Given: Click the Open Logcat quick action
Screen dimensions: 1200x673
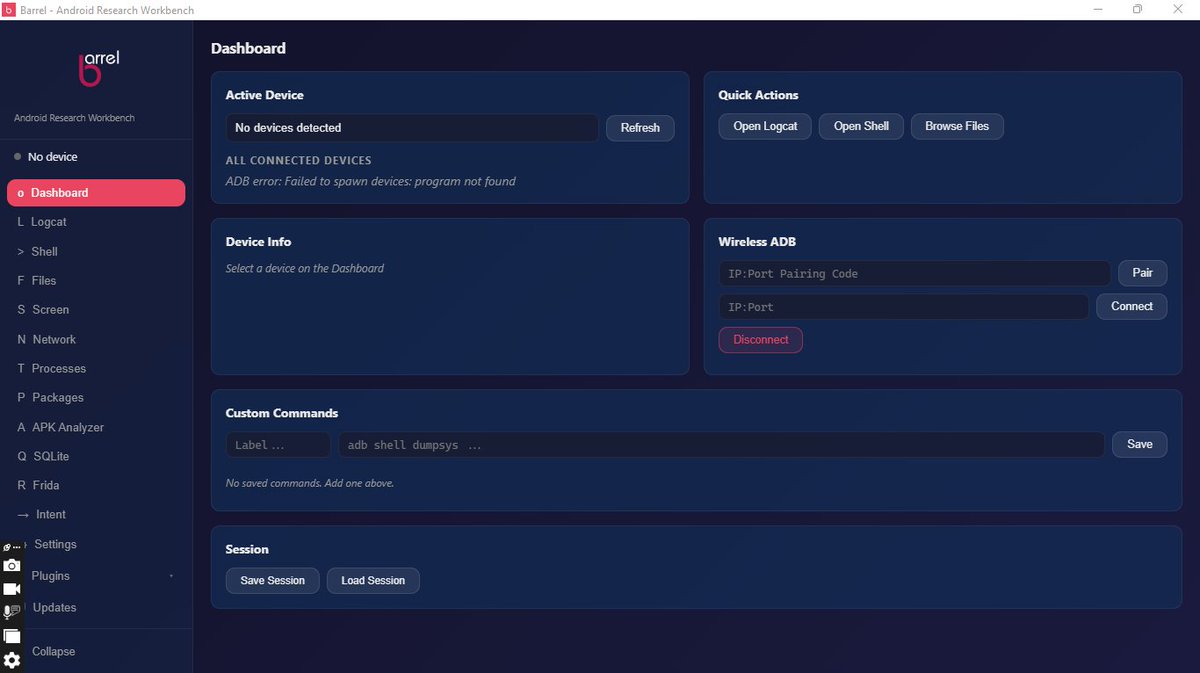Looking at the screenshot, I should click(x=766, y=127).
